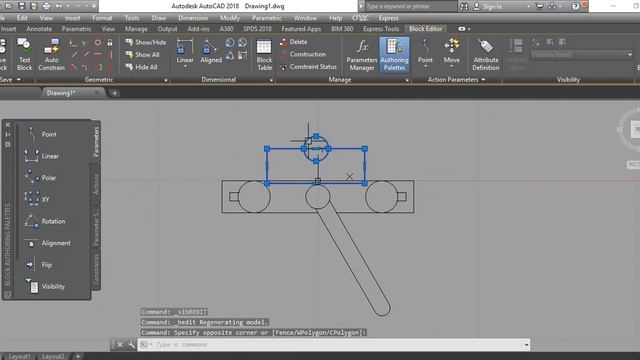The width and height of the screenshot is (640, 360).
Task: Choose the XY parameter tool
Action: coord(38,199)
